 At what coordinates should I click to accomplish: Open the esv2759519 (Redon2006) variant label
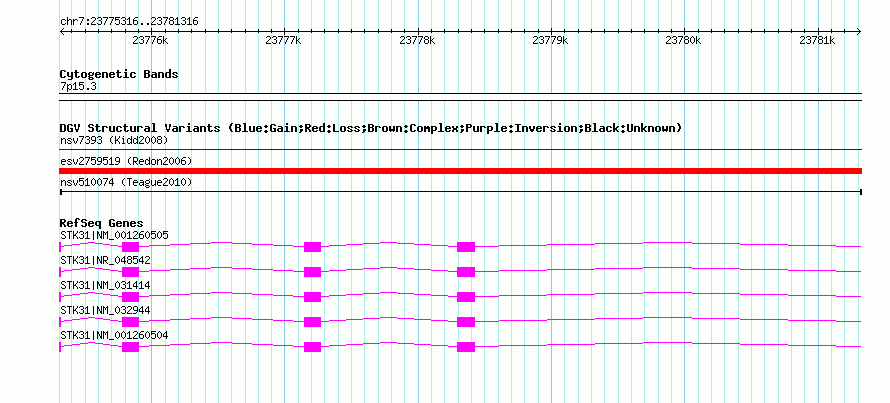(126, 161)
